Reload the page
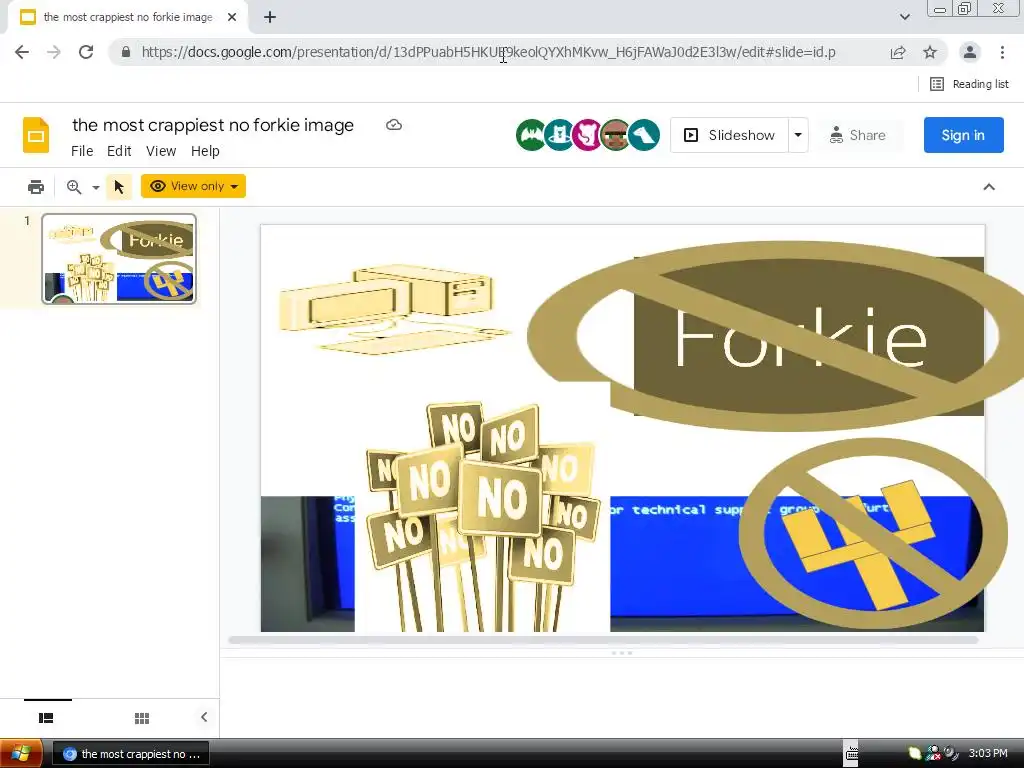The image size is (1024, 768). click(86, 52)
